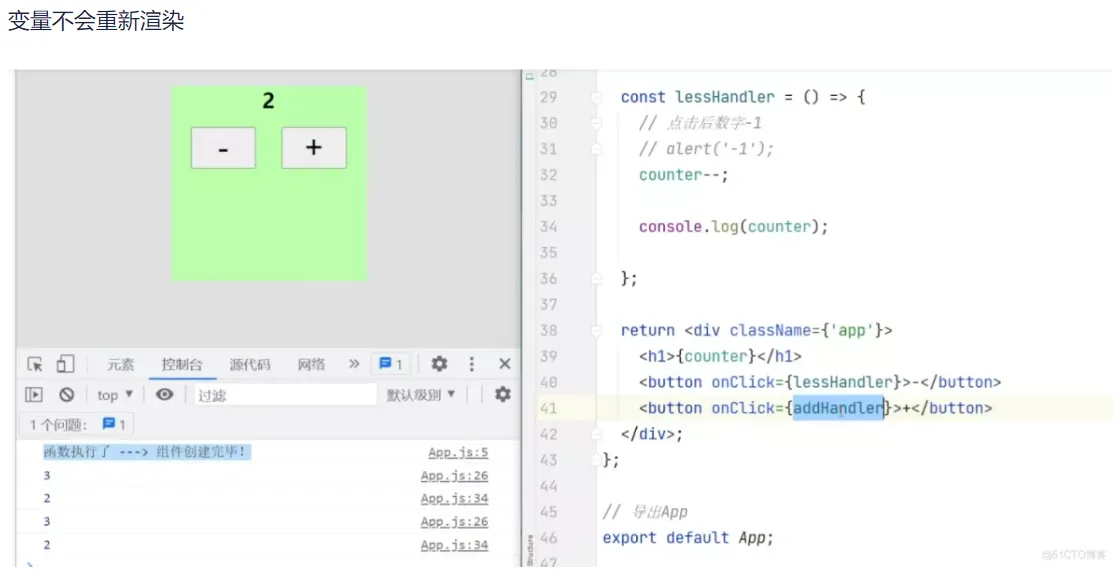The width and height of the screenshot is (1114, 575).
Task: Open DevTools settings gear beside the tabs
Action: pyautogui.click(x=440, y=364)
